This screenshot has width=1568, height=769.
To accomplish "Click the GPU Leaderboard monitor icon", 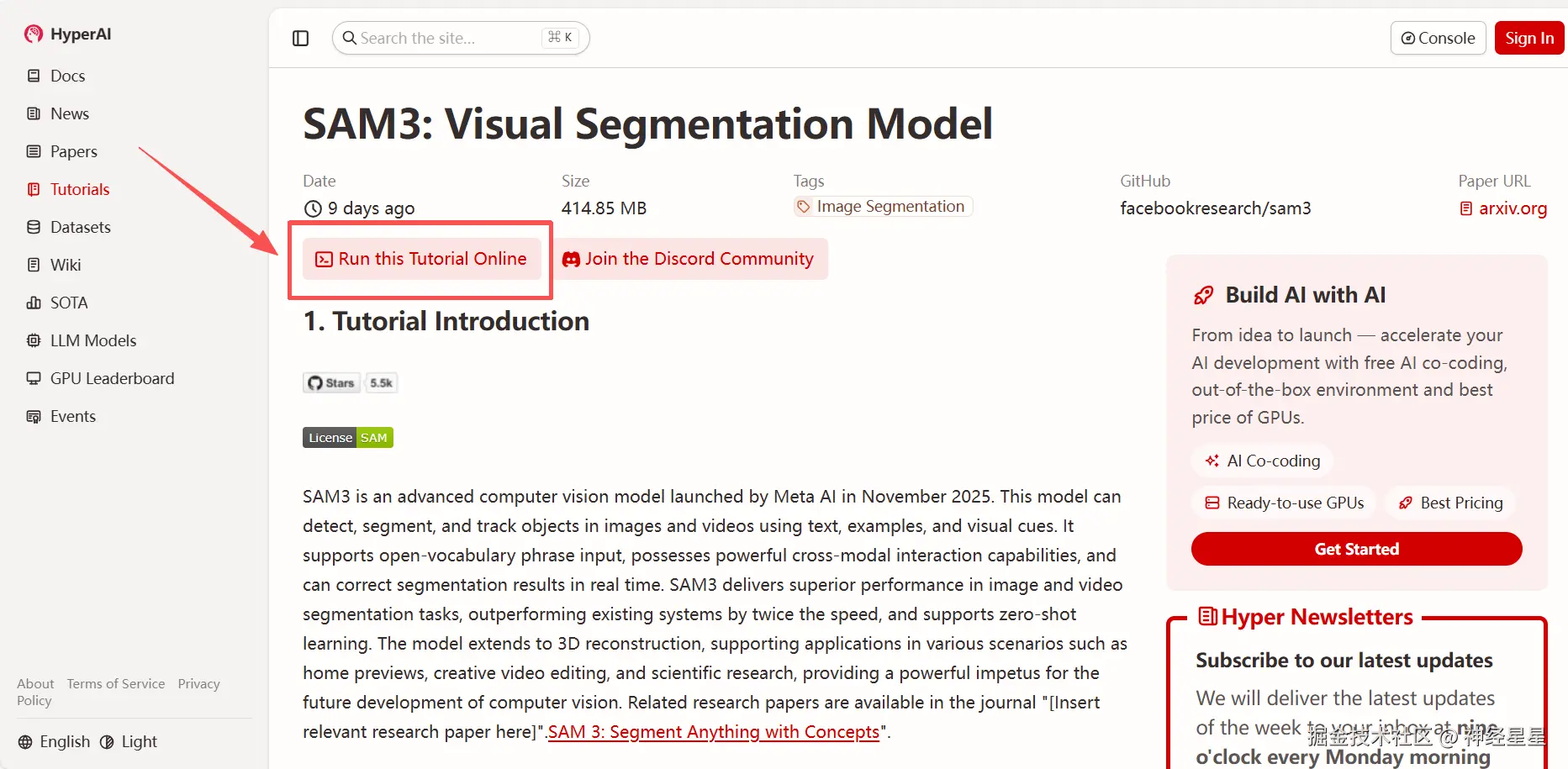I will click(x=34, y=378).
